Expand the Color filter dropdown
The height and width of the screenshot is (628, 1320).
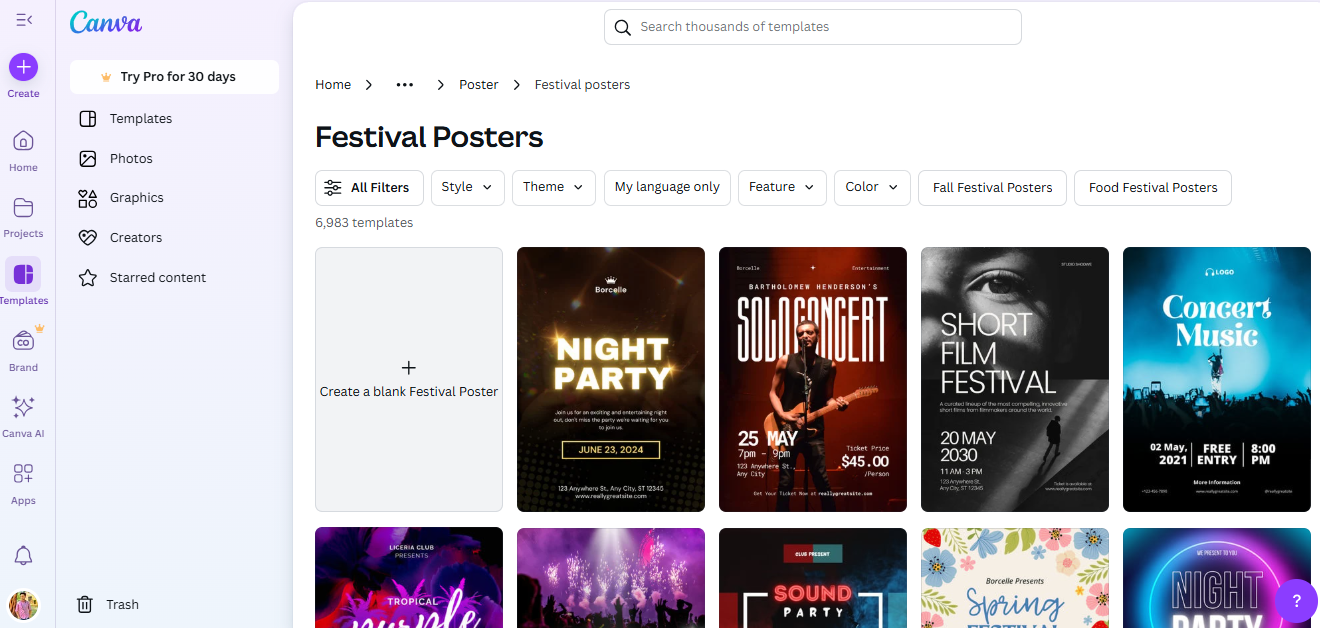[x=871, y=187]
